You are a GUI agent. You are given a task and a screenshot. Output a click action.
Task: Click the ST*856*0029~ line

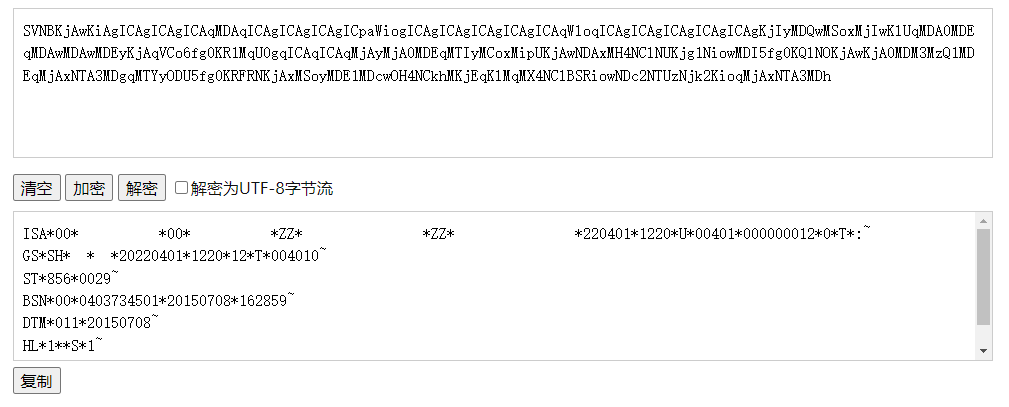click(71, 278)
